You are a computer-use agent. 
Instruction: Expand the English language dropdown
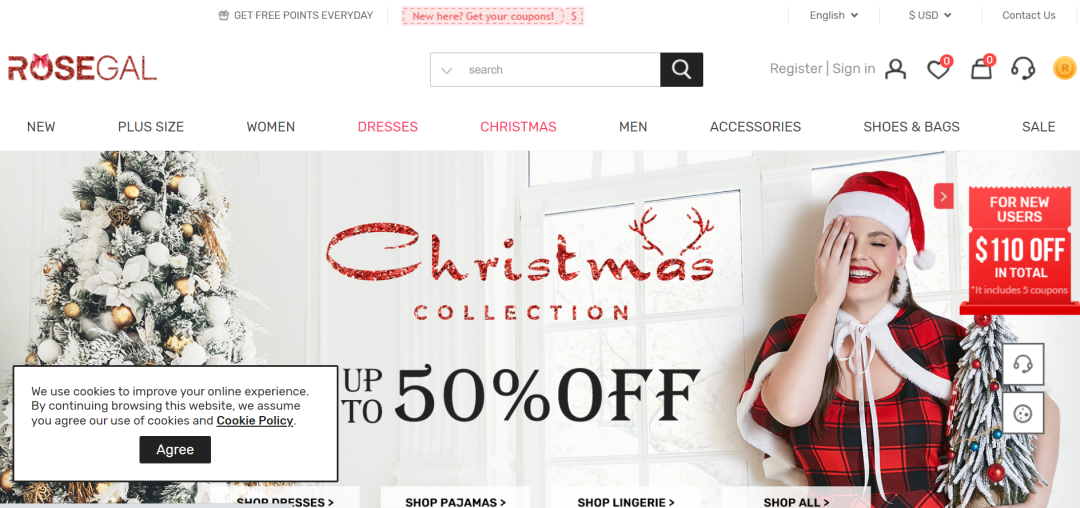tap(834, 15)
